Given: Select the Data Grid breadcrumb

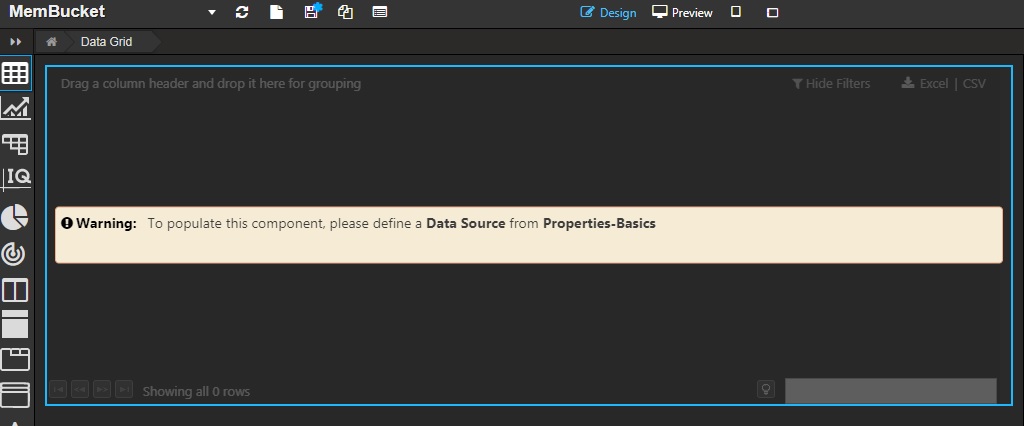Looking at the screenshot, I should coord(106,42).
